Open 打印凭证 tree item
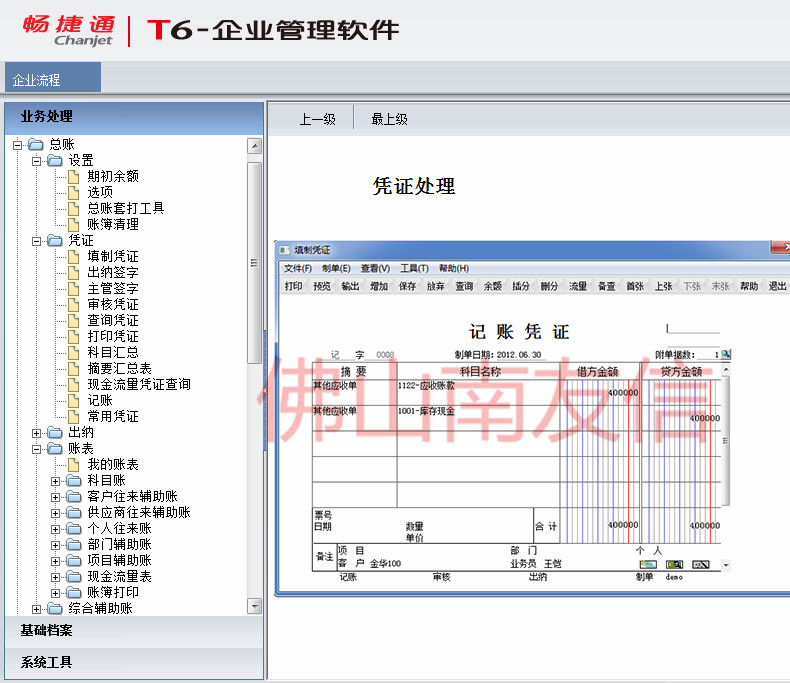The image size is (790, 683). [113, 336]
